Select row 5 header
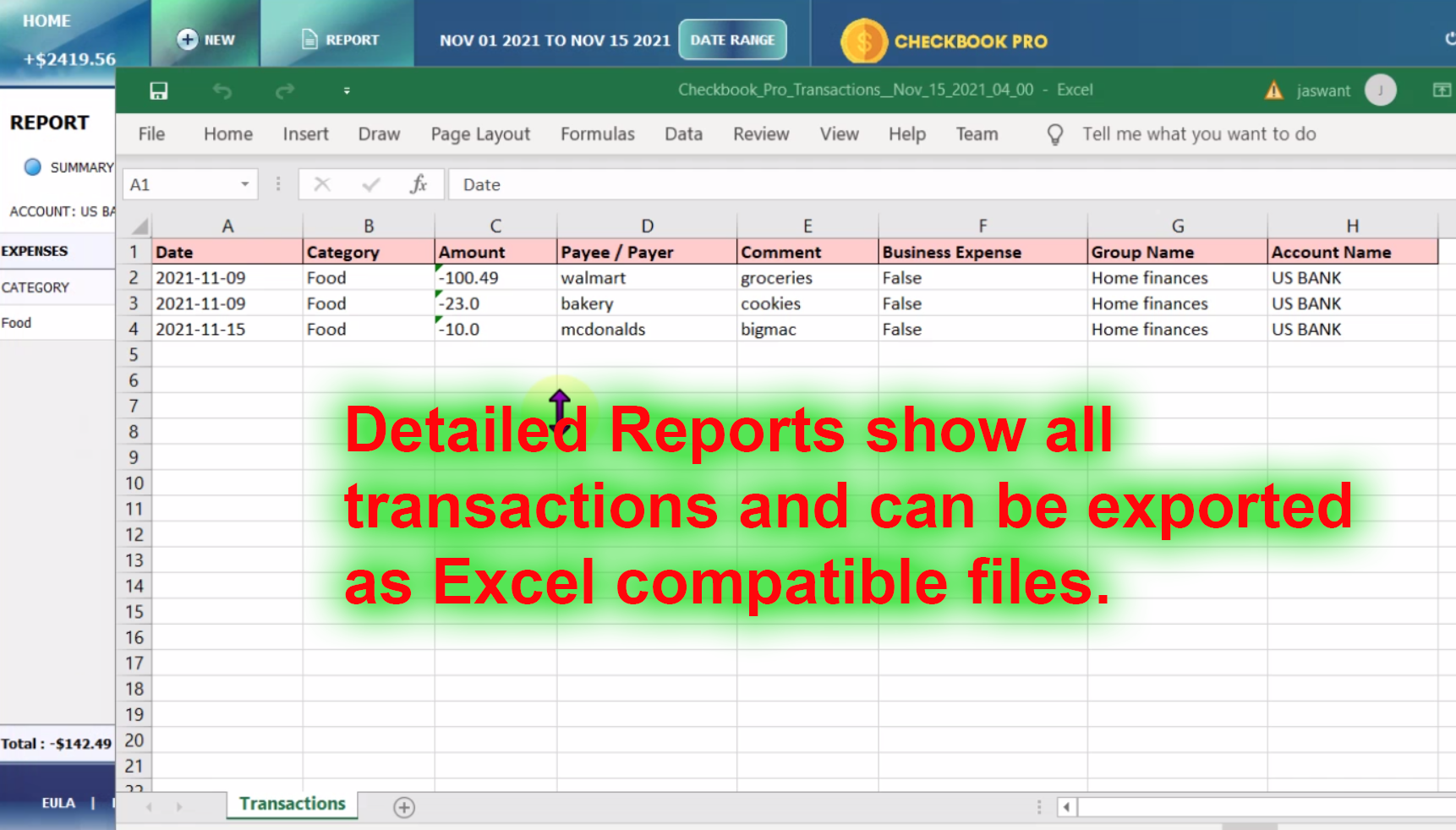Viewport: 1456px width, 830px height. 133,354
